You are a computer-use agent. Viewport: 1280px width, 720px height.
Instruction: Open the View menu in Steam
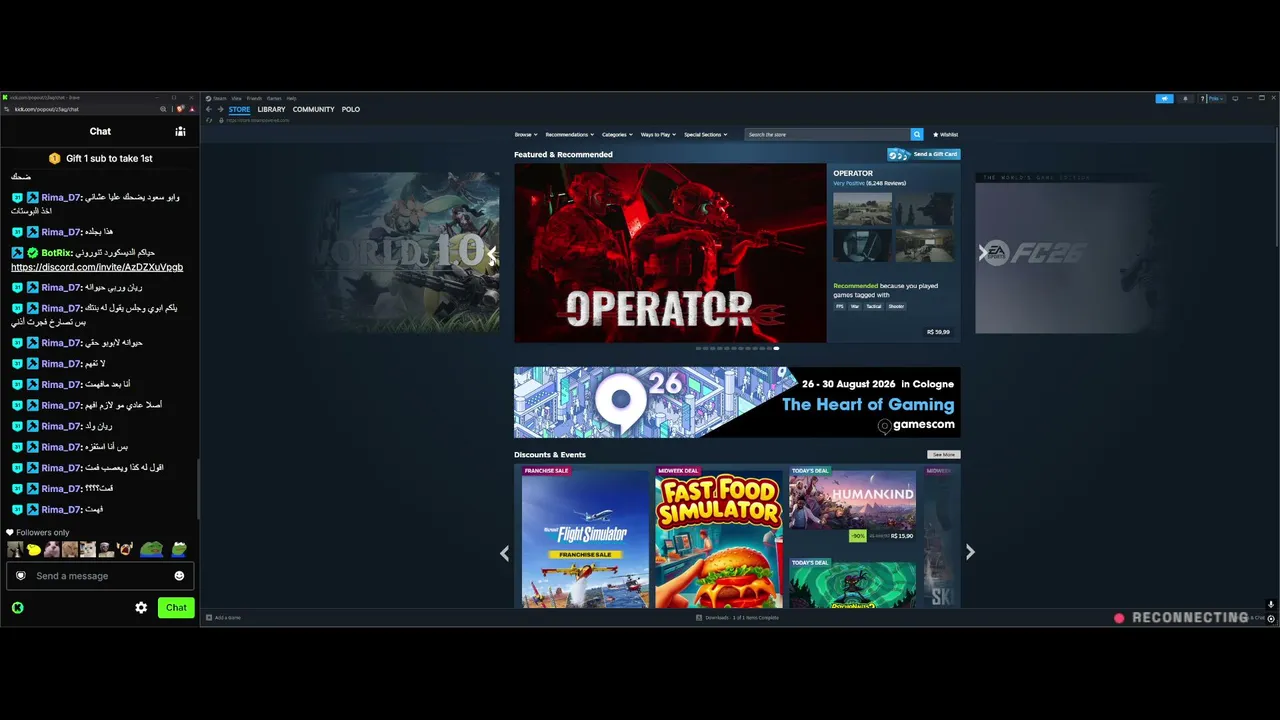237,98
